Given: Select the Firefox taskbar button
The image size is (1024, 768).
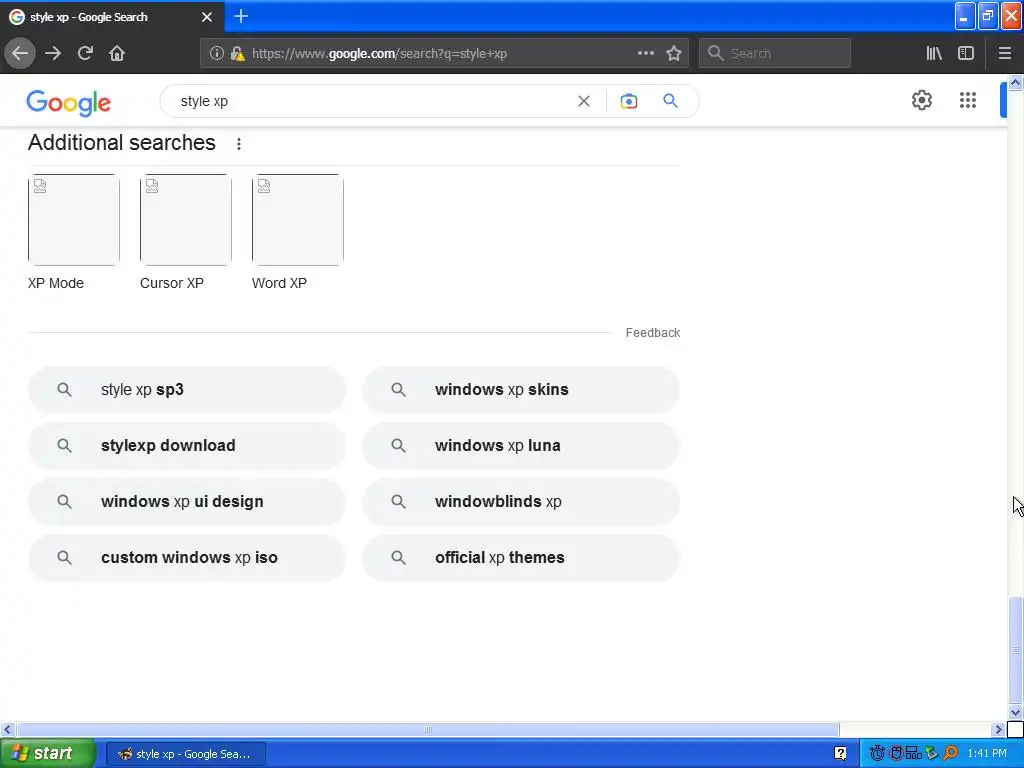Looking at the screenshot, I should [185, 754].
